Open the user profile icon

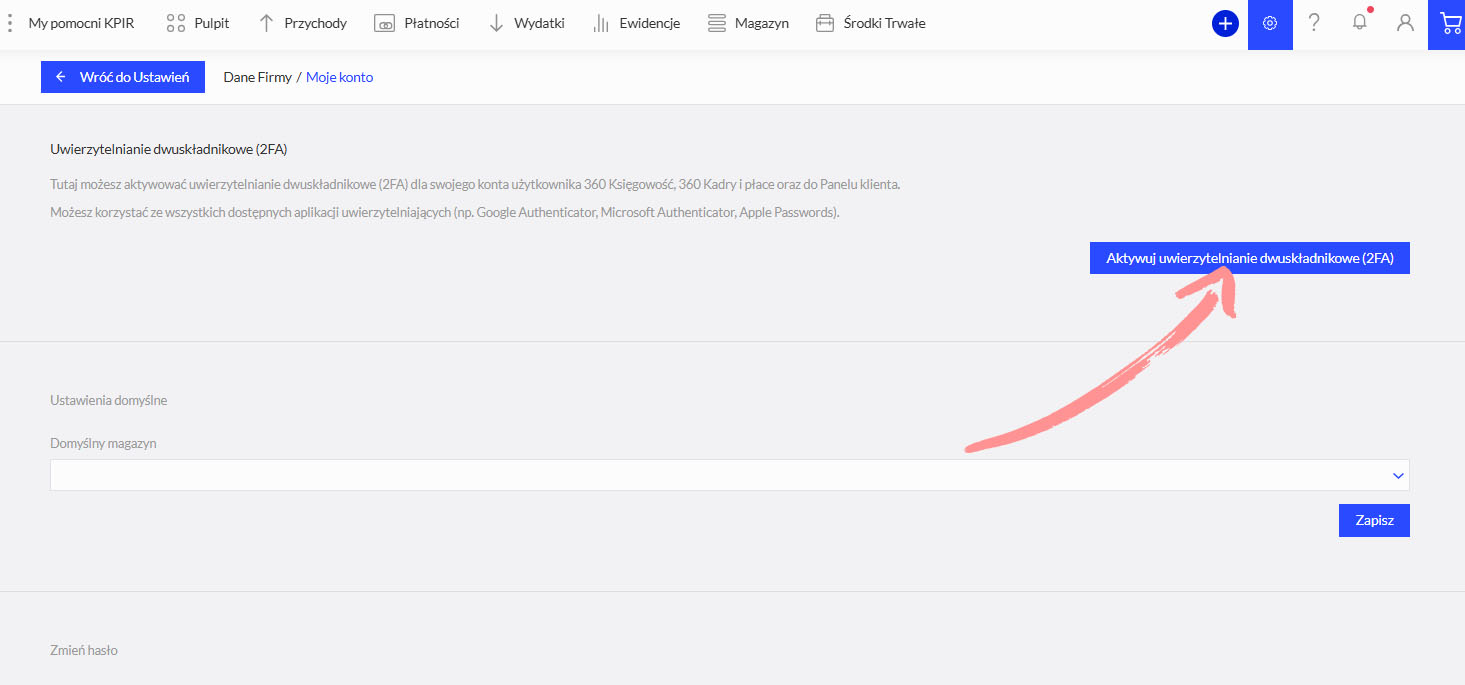coord(1405,23)
